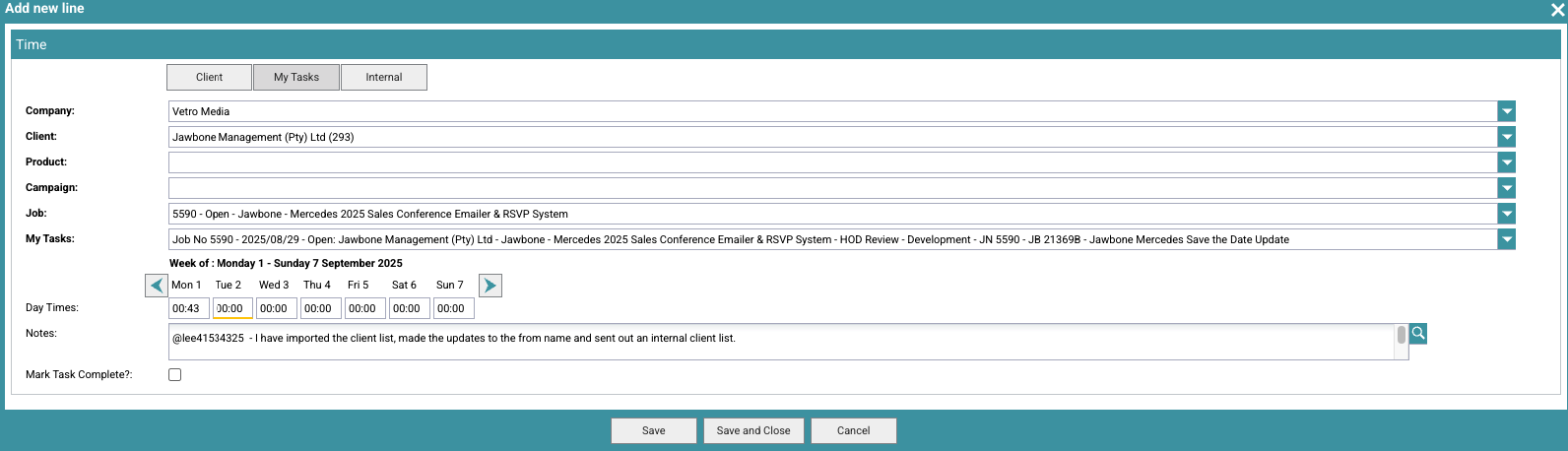Open the My Tasks dropdown arrow
The width and height of the screenshot is (1568, 451).
(1506, 239)
